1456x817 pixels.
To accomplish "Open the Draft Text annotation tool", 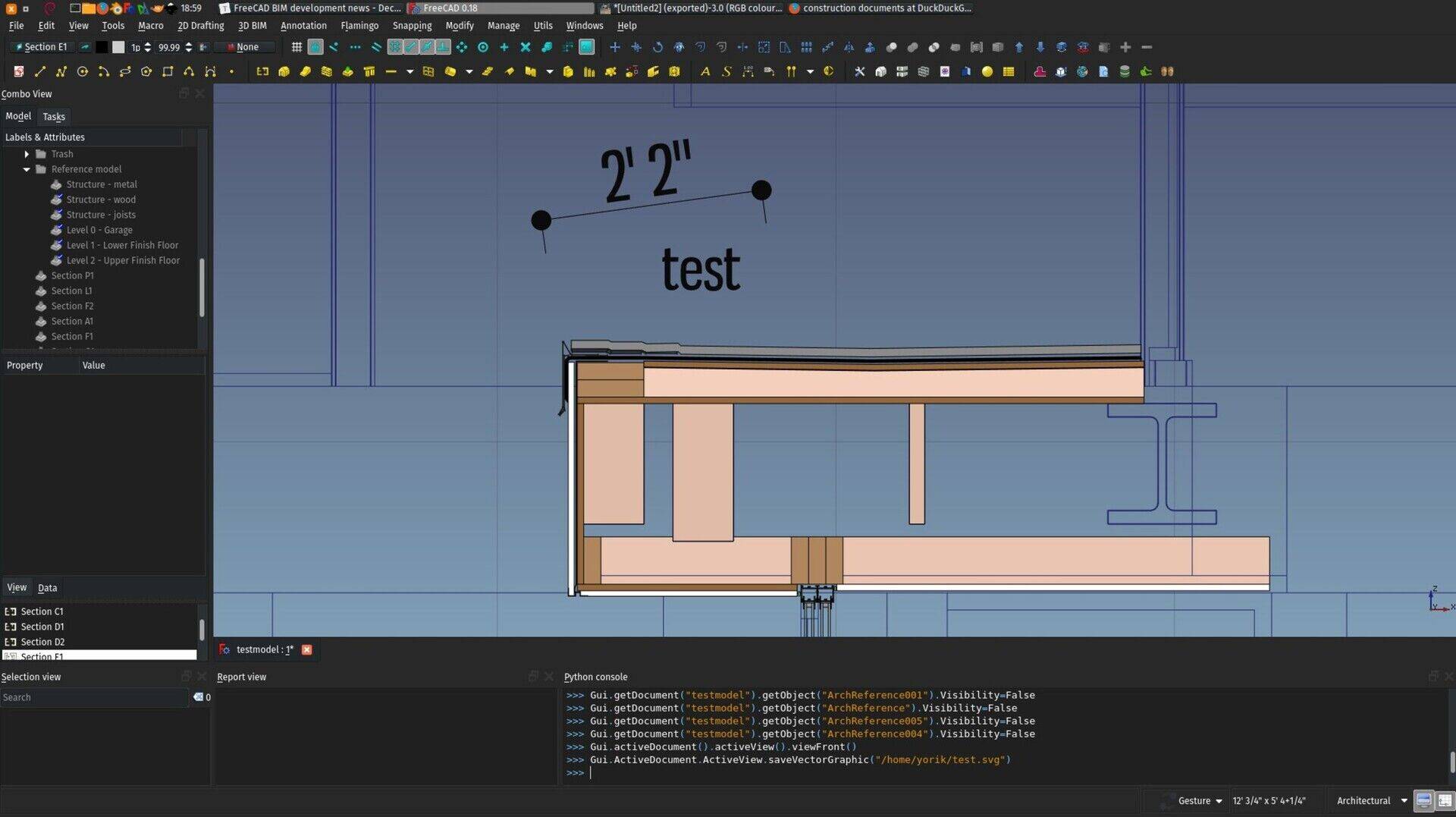I will [705, 71].
